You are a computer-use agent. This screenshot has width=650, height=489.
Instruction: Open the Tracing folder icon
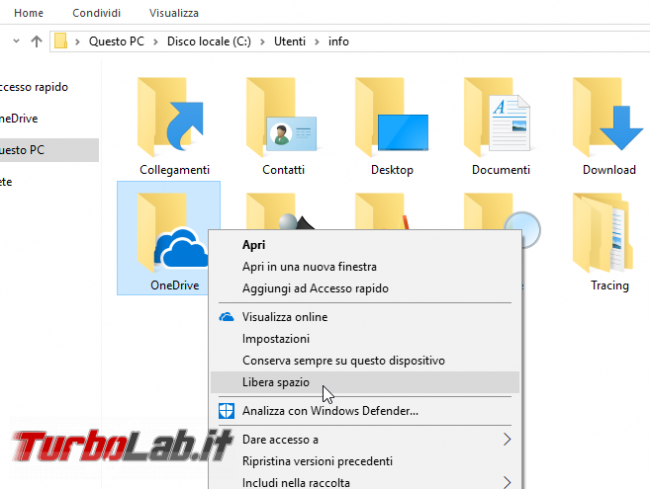coord(603,233)
